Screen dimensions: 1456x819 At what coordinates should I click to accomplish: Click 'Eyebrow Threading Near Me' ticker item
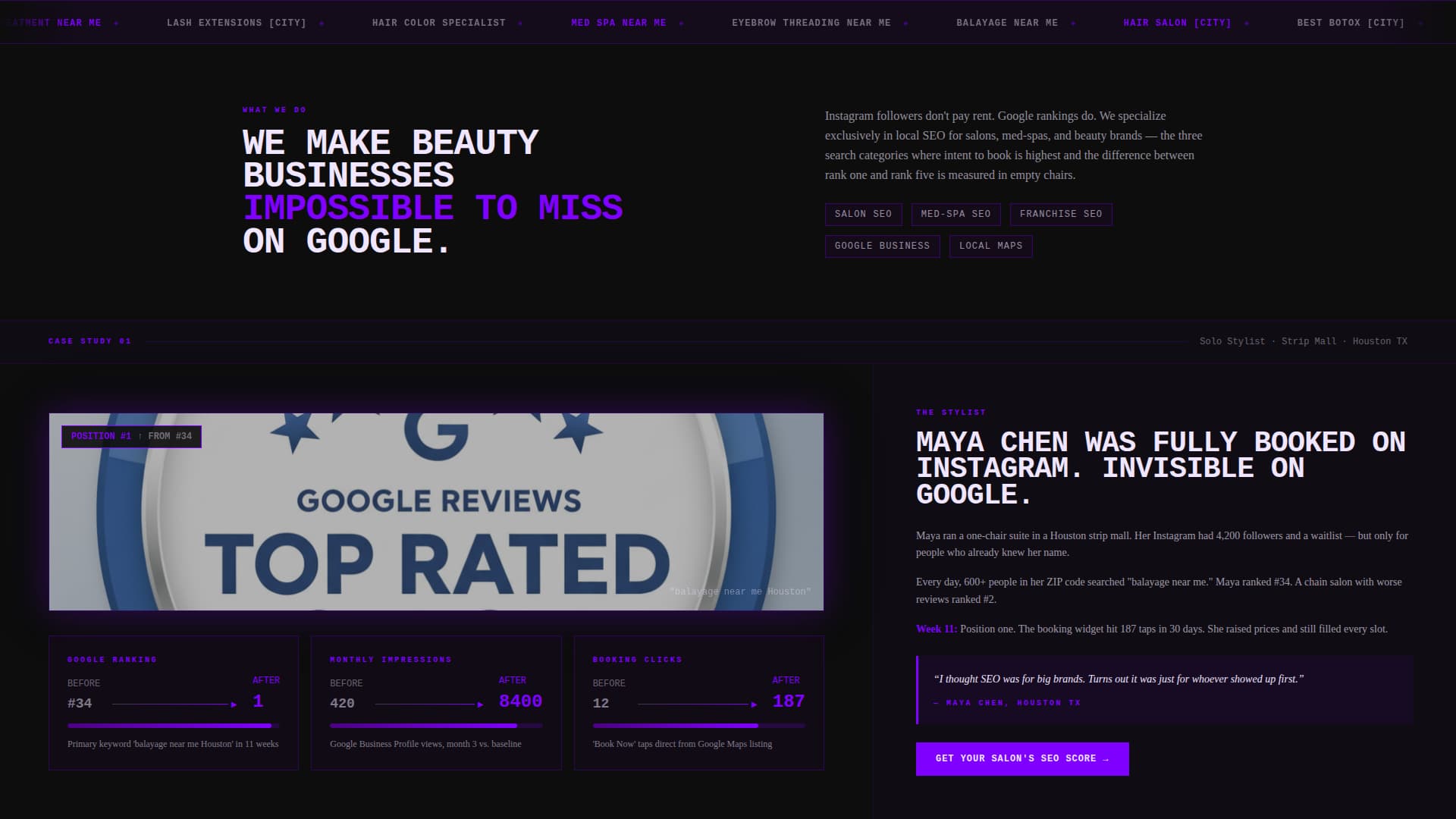(x=811, y=23)
